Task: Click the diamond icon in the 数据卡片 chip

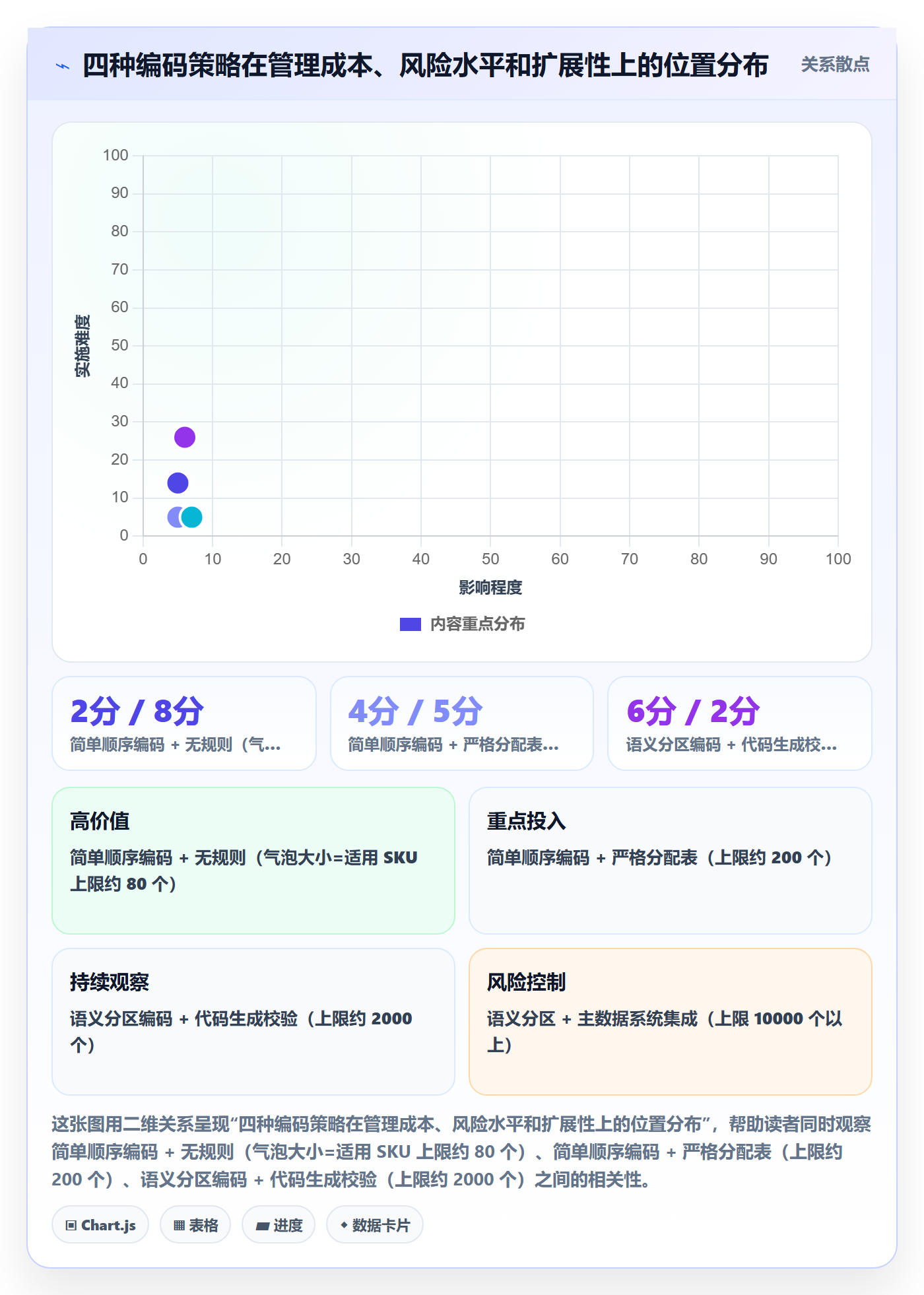Action: click(x=344, y=1225)
